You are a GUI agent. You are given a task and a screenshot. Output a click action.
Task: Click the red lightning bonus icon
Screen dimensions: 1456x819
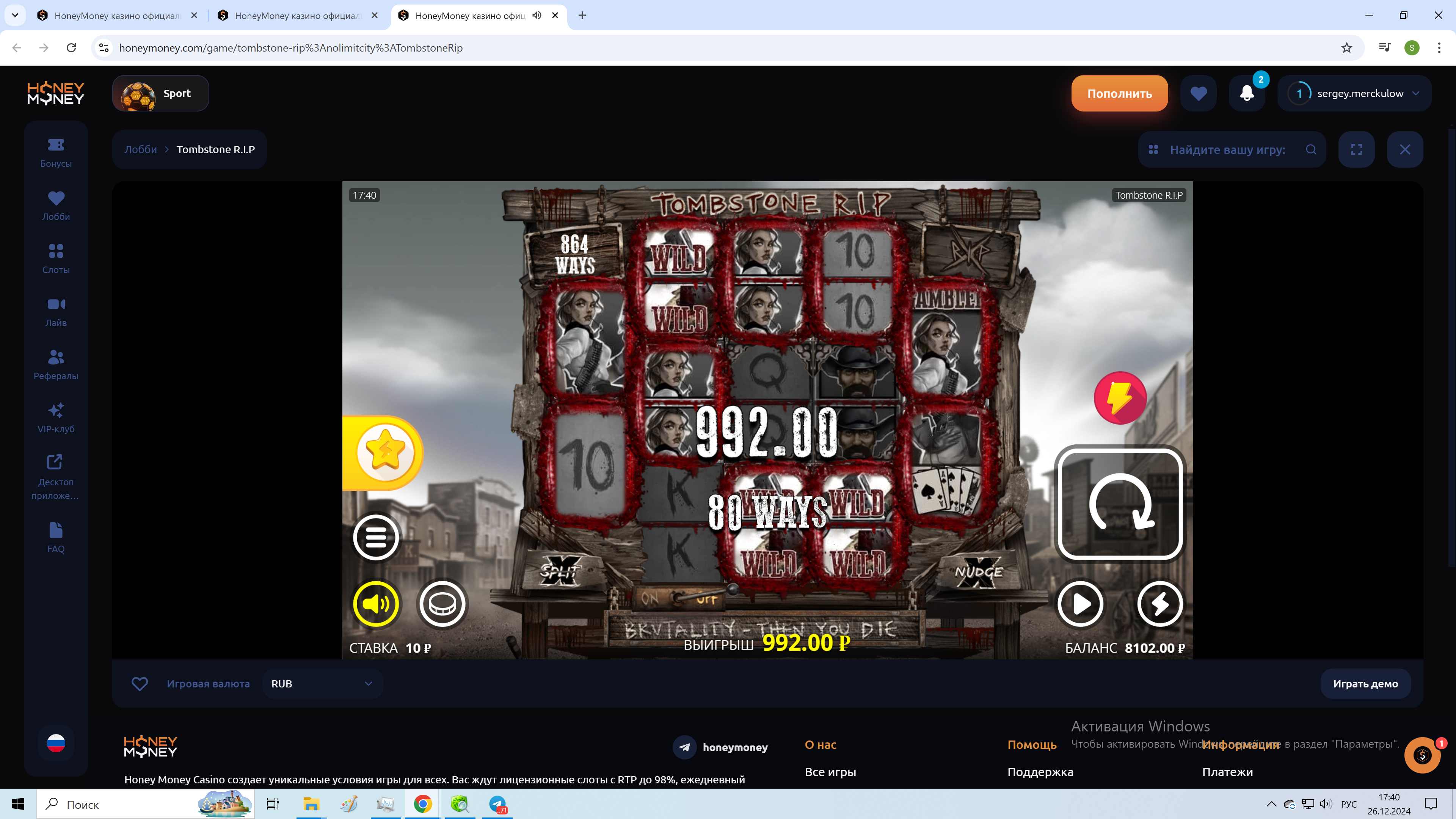pyautogui.click(x=1120, y=397)
